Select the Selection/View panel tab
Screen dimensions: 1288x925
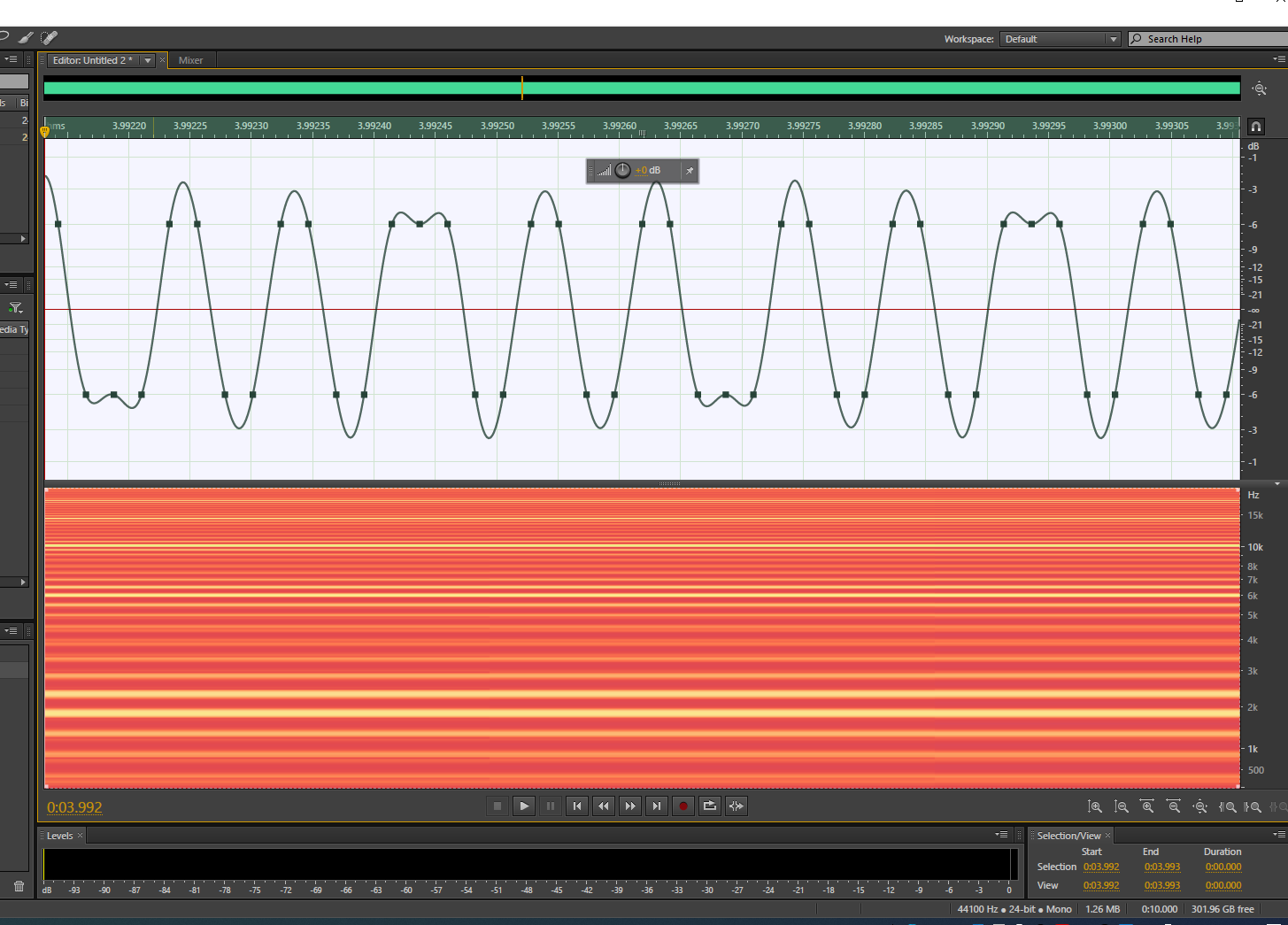pos(1068,836)
